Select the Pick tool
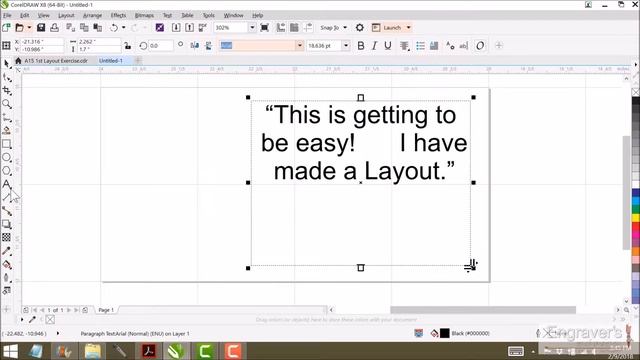Screen dimensions: 640x360 [x=7, y=64]
